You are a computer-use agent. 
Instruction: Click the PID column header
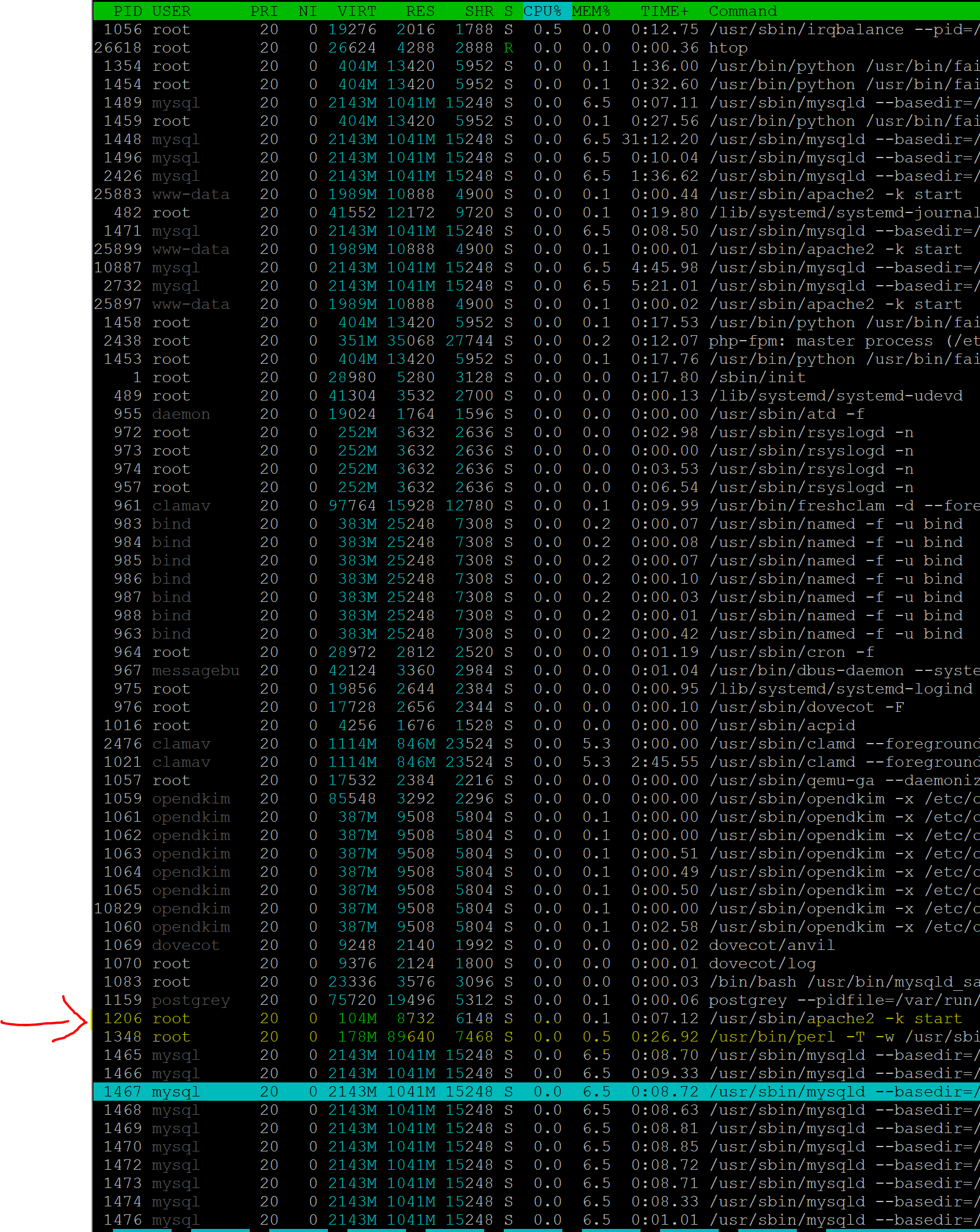click(x=127, y=11)
